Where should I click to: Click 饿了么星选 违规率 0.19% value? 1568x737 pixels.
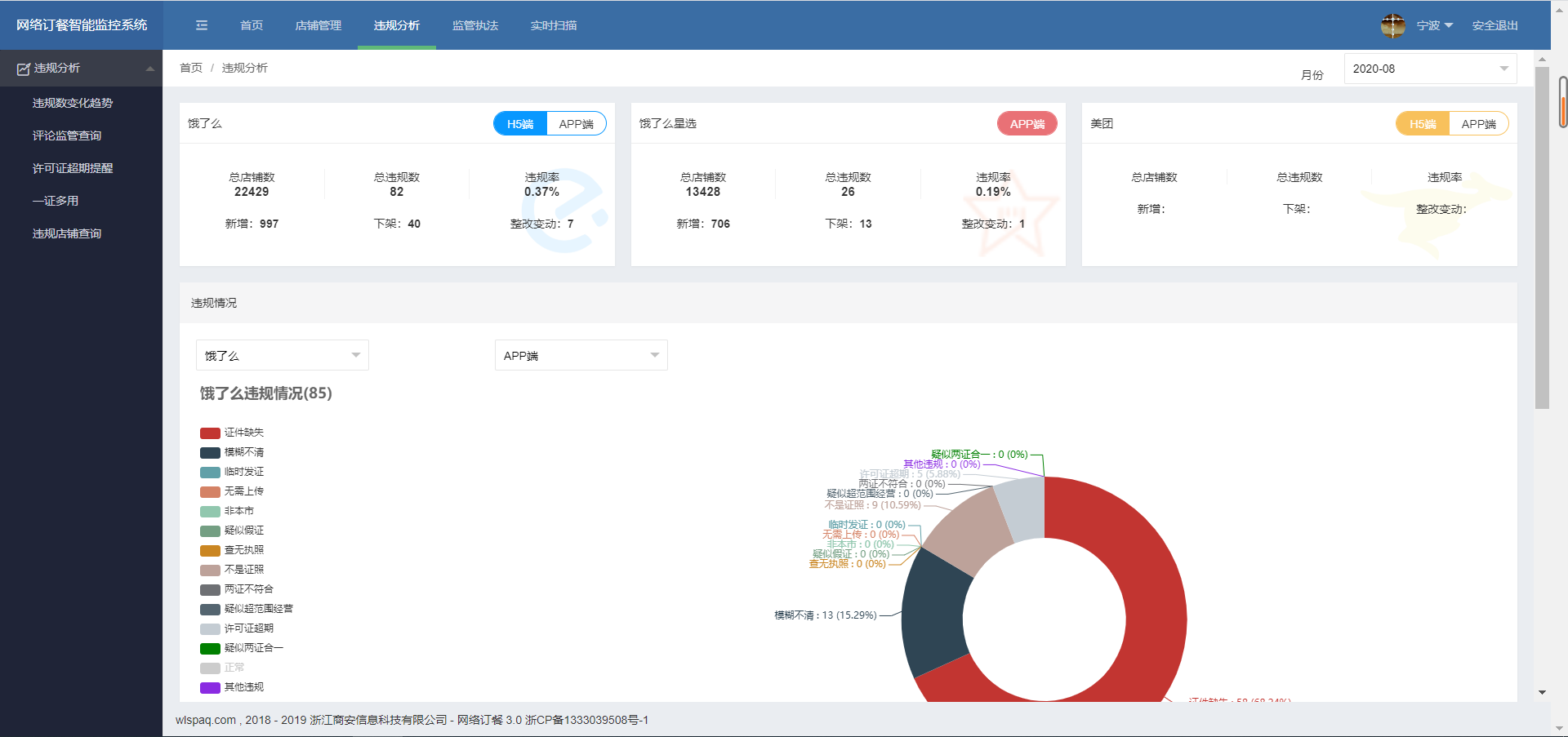993,192
